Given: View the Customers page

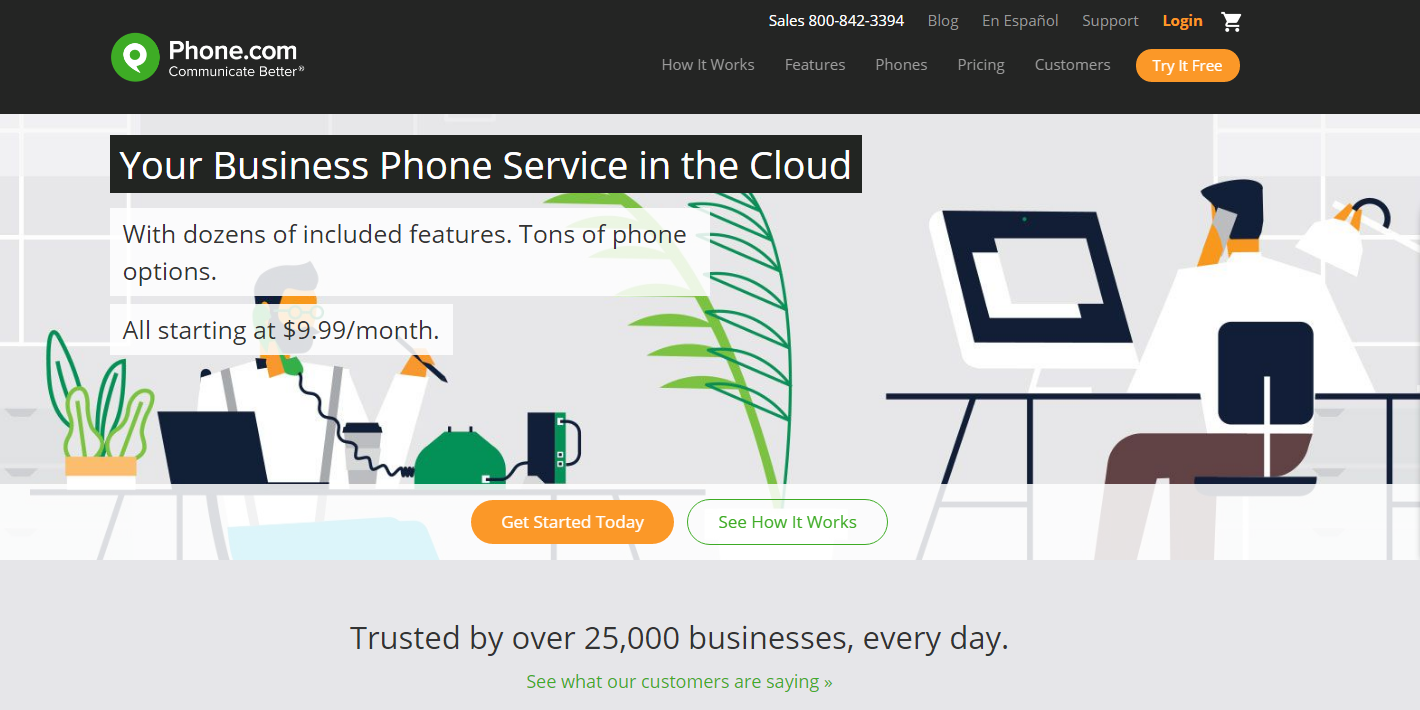Looking at the screenshot, I should (1072, 65).
